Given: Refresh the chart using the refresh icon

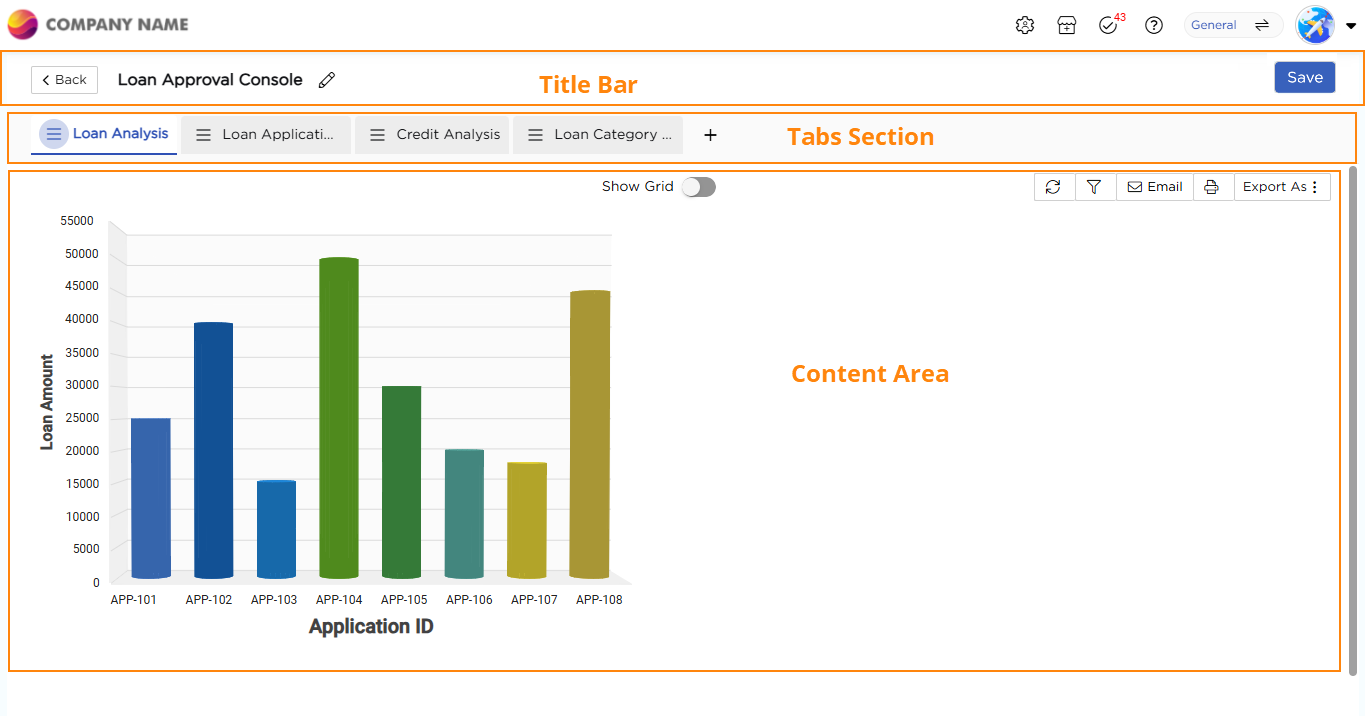Looking at the screenshot, I should coord(1054,187).
